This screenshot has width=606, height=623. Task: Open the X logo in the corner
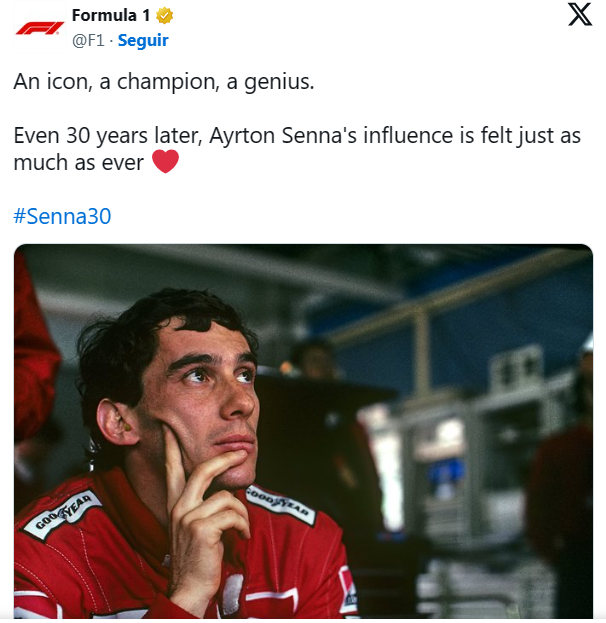pyautogui.click(x=580, y=14)
